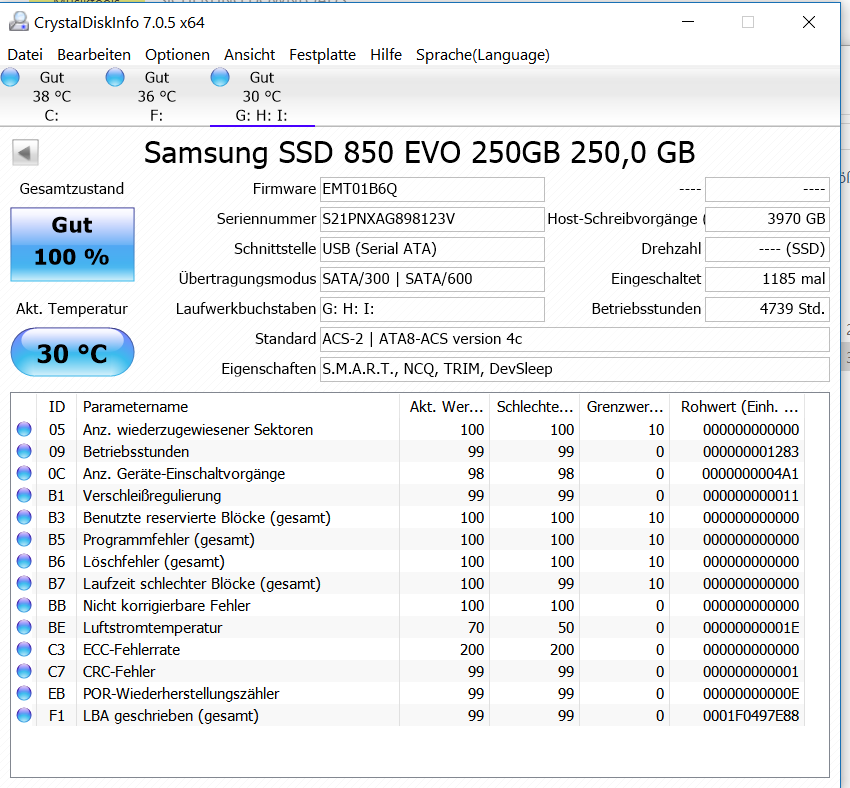Open the Optionen menu
850x788 pixels.
pyautogui.click(x=177, y=55)
